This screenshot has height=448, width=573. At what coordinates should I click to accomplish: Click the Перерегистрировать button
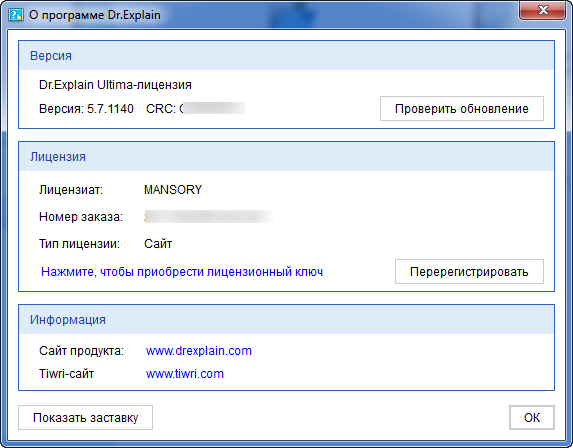[x=469, y=272]
